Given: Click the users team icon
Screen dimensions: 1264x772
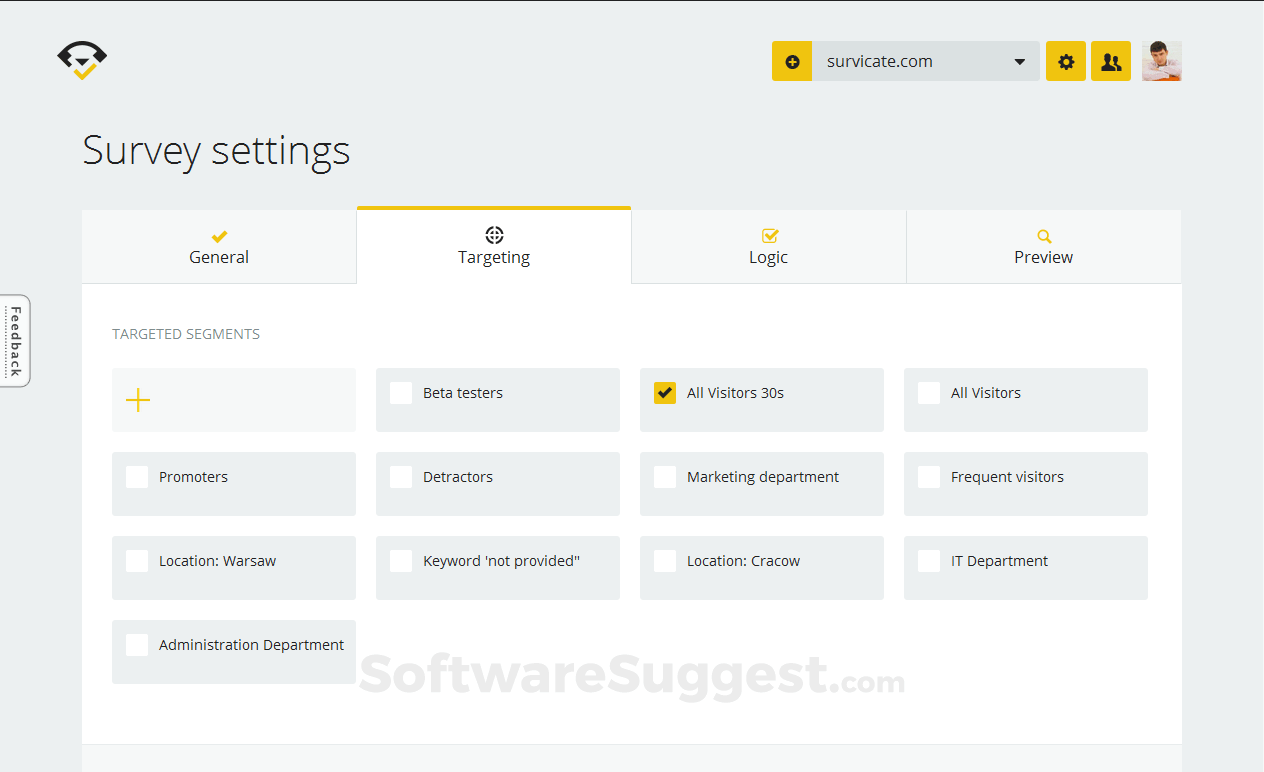Looking at the screenshot, I should 1111,61.
